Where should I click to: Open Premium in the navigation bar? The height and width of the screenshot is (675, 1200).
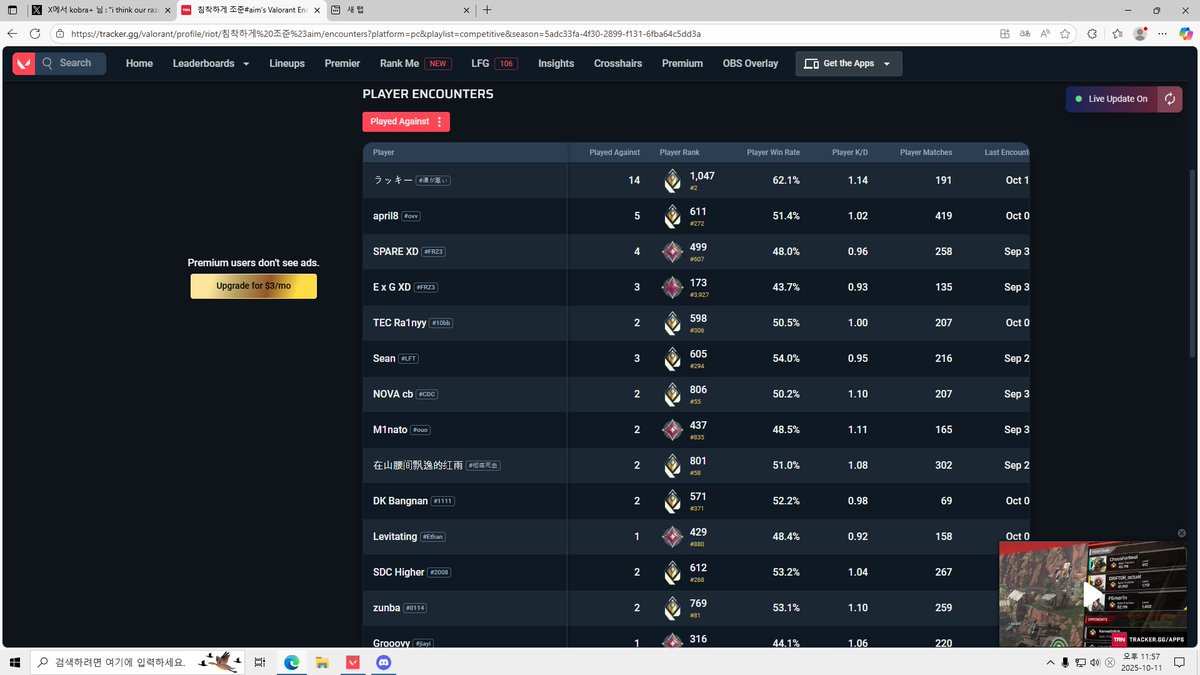(x=682, y=63)
